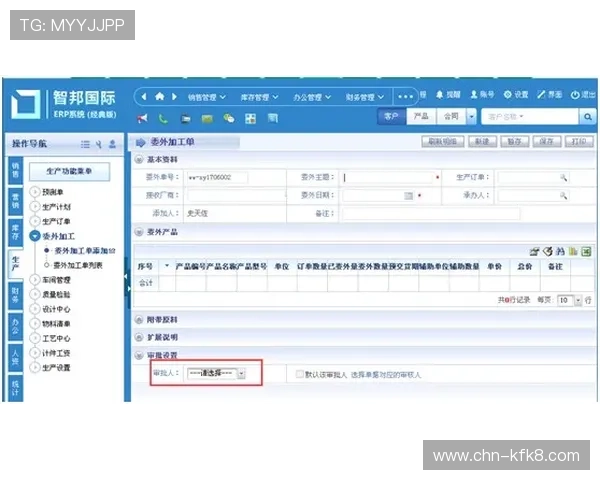Select the 委外加工单列表 tree radio item
This screenshot has width=600, height=480.
coord(46,265)
